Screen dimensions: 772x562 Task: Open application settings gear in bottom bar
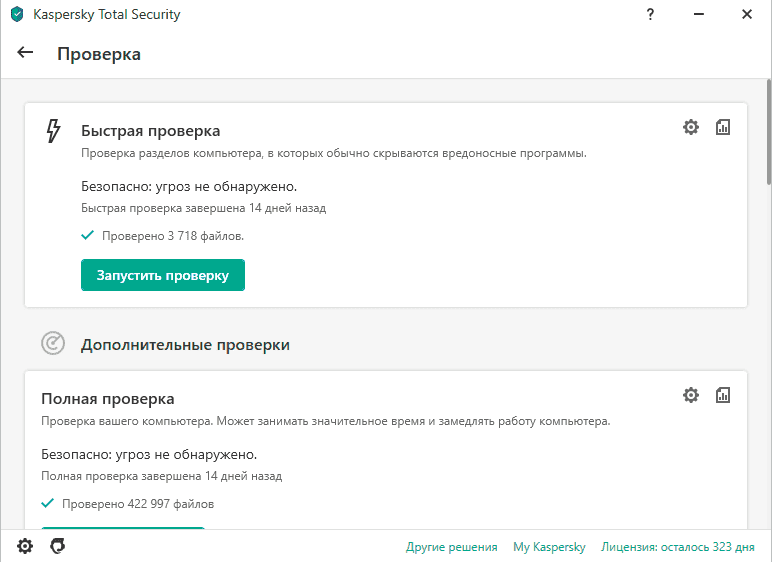(25, 546)
